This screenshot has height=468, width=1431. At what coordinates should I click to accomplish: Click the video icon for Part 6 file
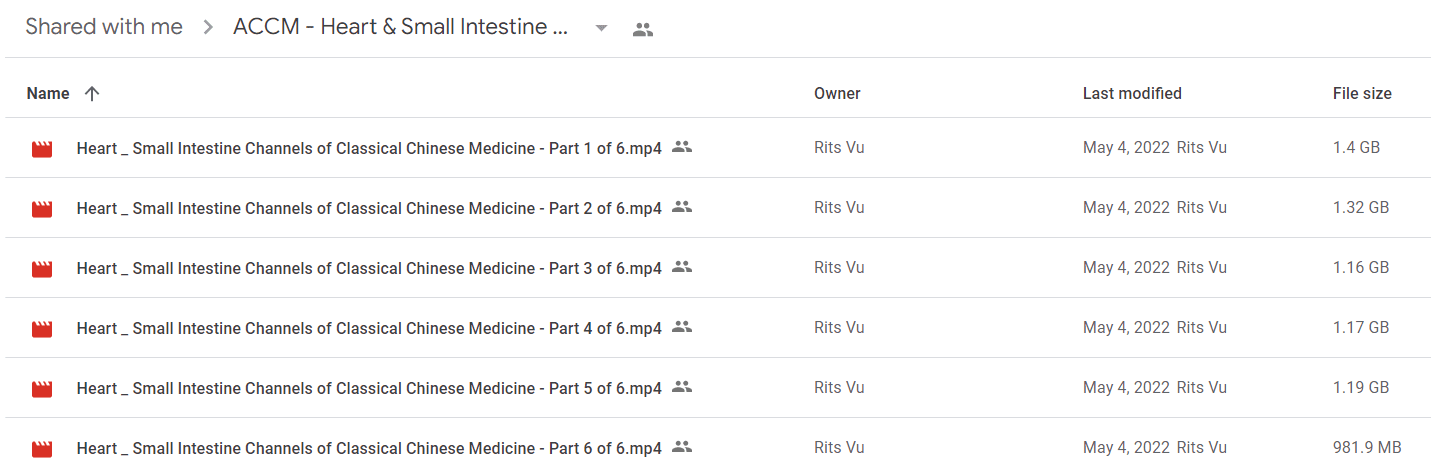coord(42,449)
